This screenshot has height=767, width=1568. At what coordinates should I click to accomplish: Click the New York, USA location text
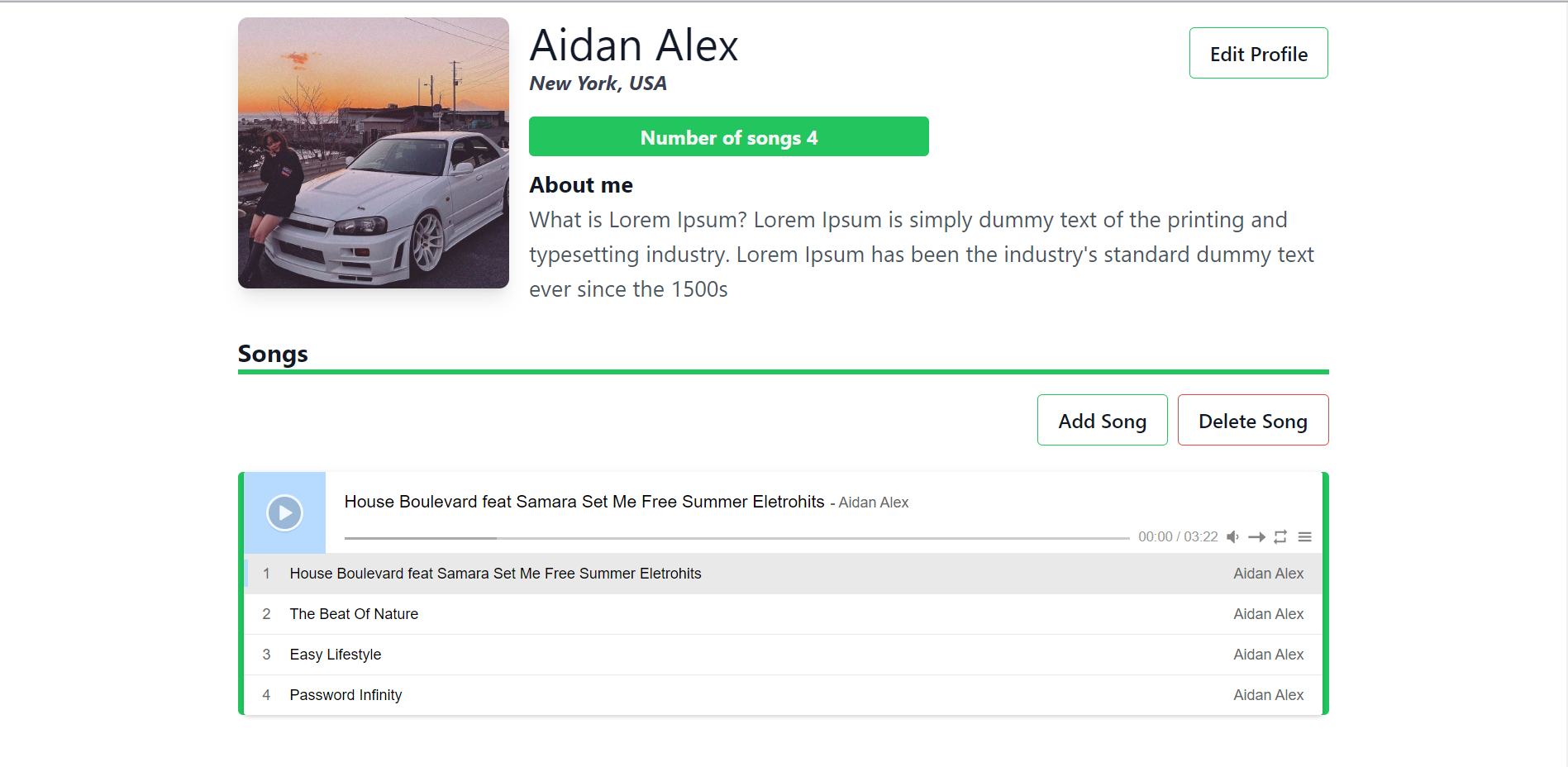point(598,83)
